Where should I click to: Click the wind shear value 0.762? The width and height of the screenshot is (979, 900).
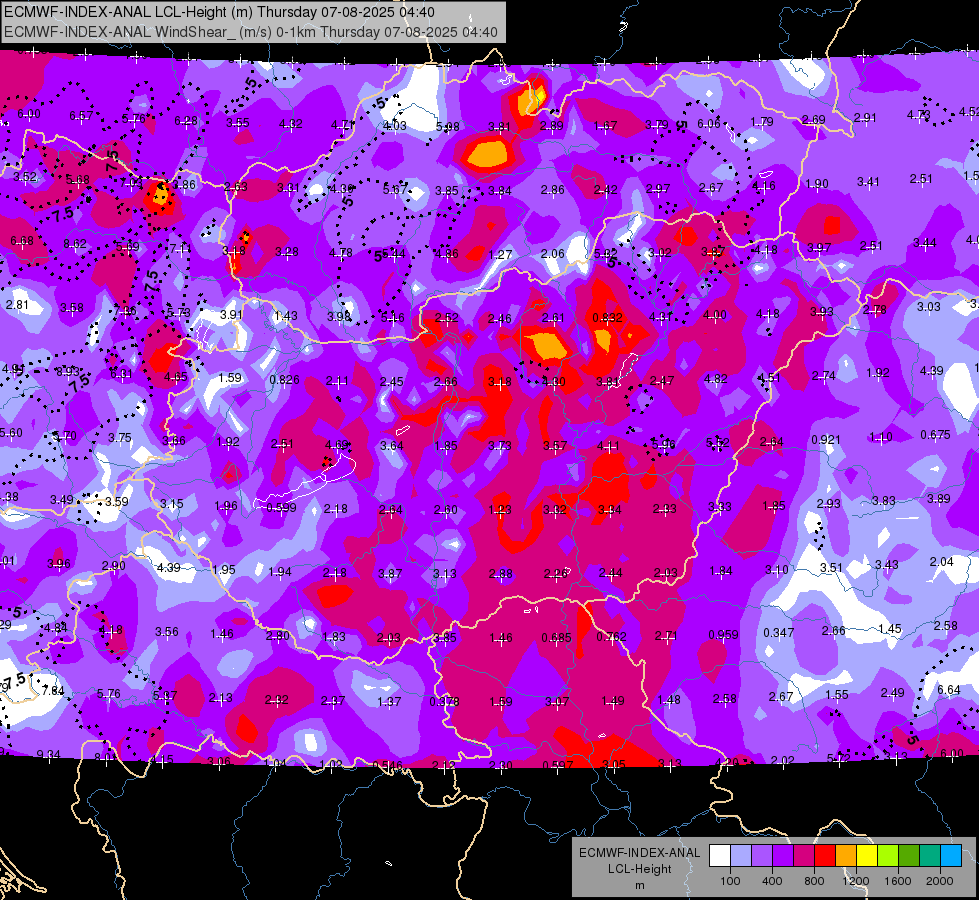(611, 636)
